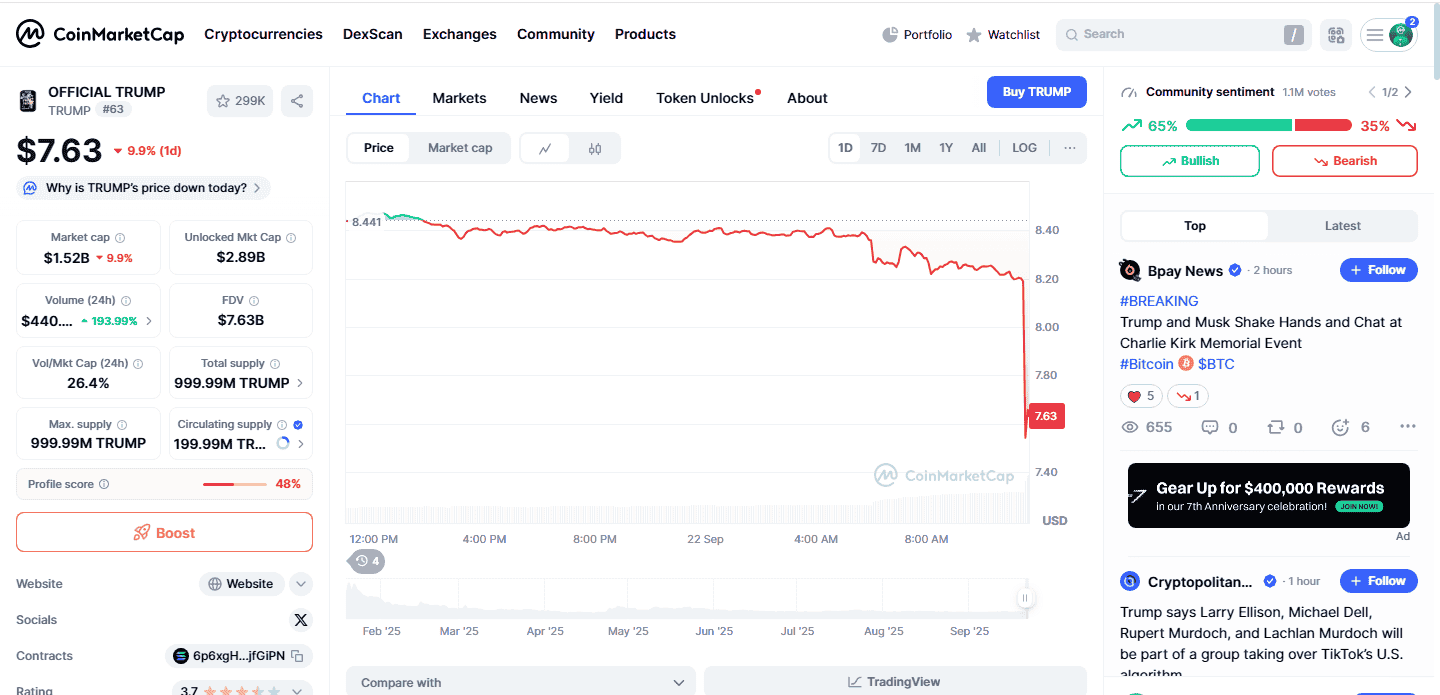This screenshot has height=695, width=1440.
Task: Click the CoinMarketCap logo
Action: coord(100,34)
